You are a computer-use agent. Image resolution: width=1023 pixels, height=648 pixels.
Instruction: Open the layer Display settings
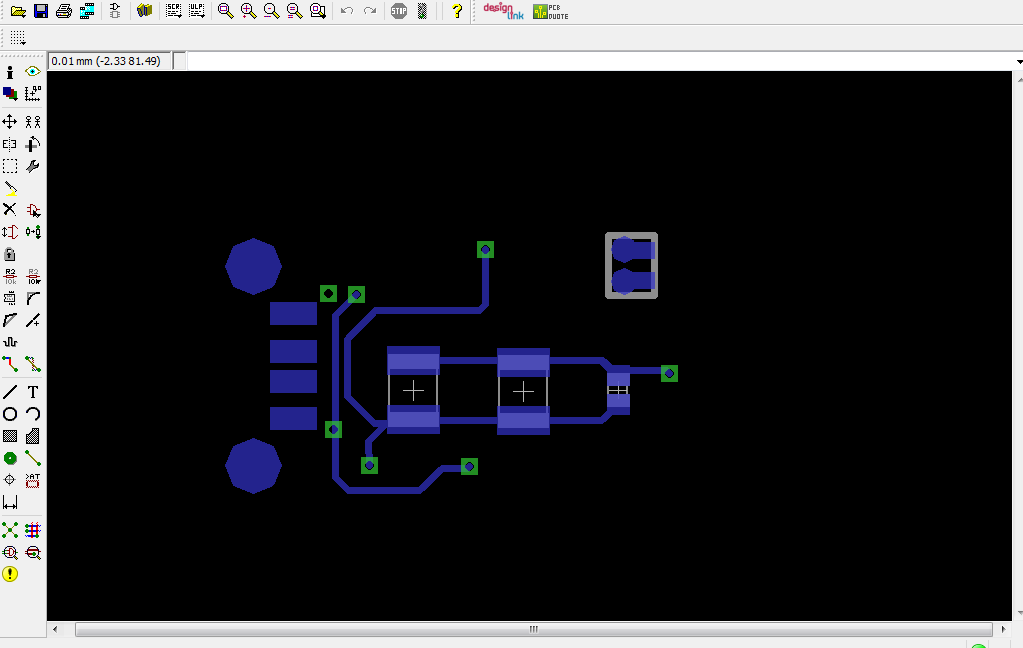click(10, 94)
